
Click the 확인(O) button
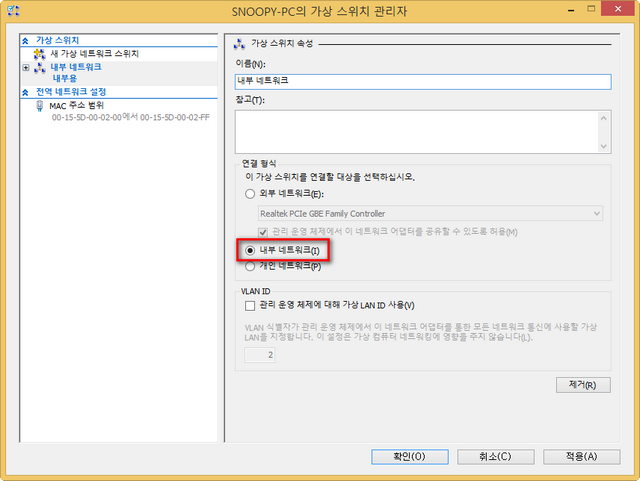[410, 457]
